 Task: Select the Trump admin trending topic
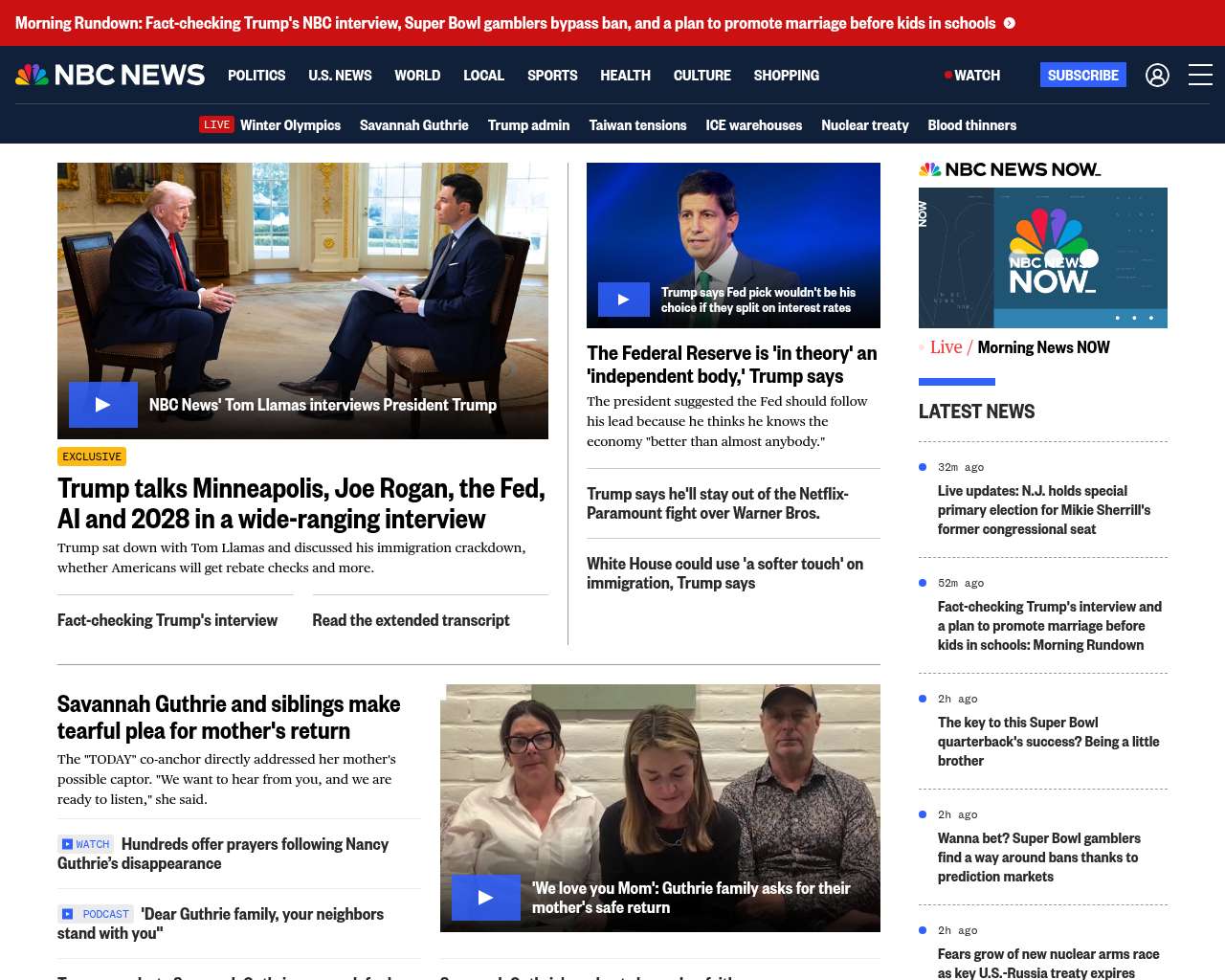click(x=528, y=124)
